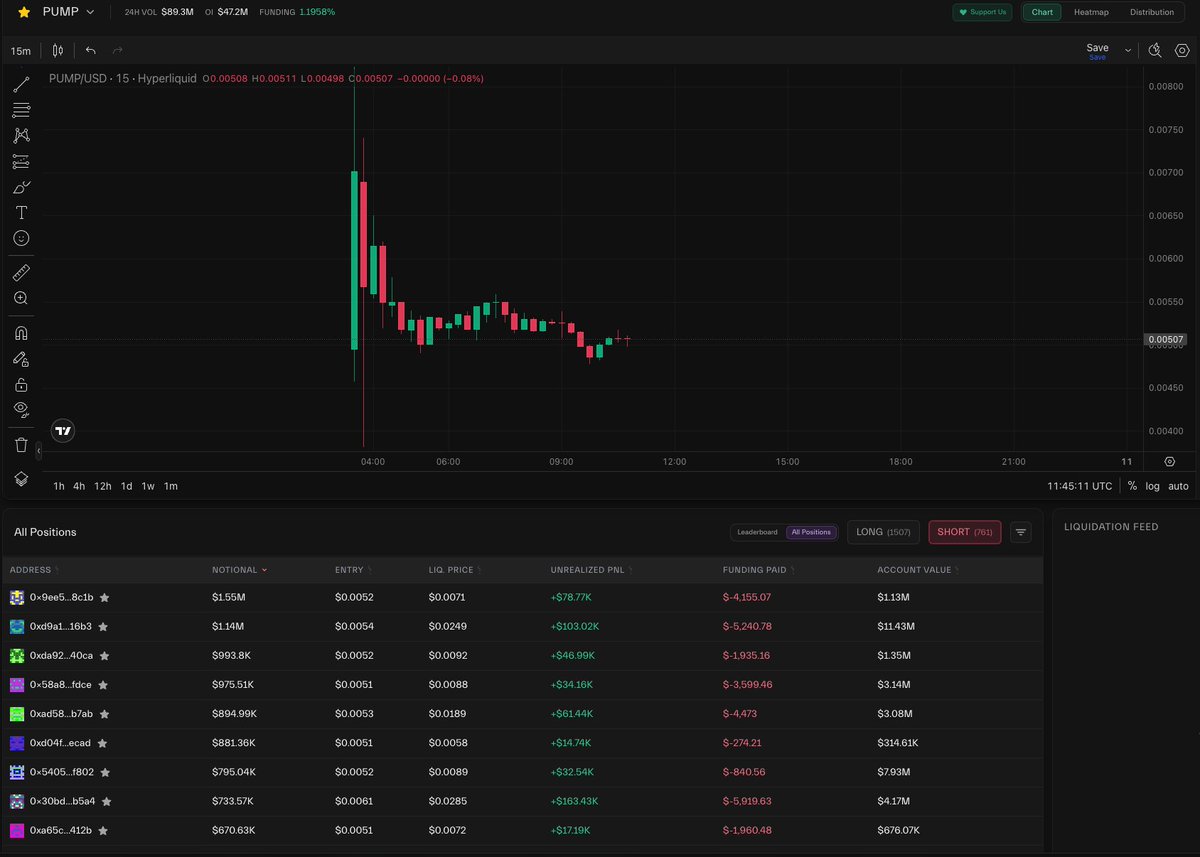Viewport: 1200px width, 857px height.
Task: Undo the last chart action
Action: point(91,50)
